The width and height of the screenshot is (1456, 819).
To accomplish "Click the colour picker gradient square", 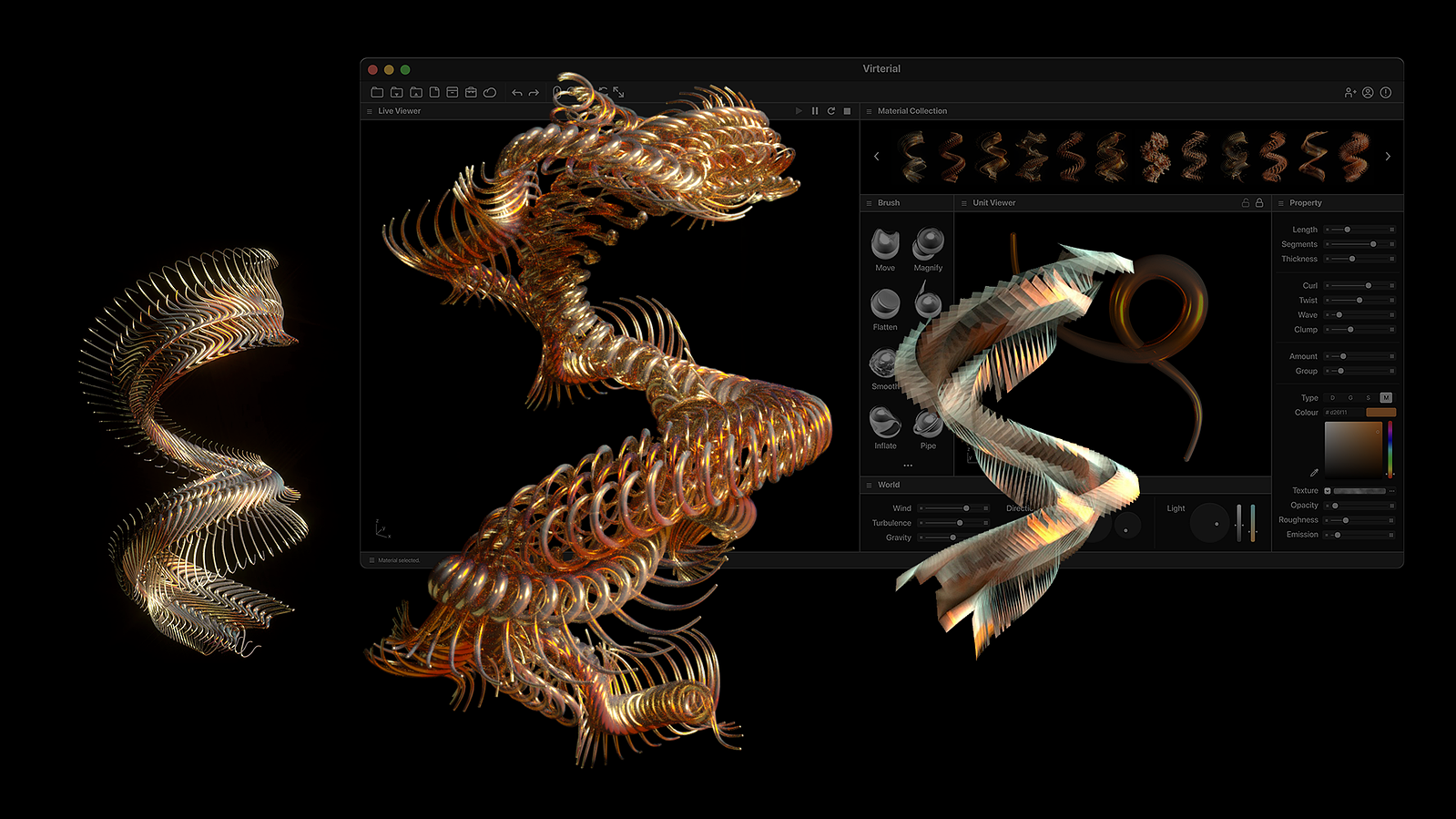I will tap(1353, 449).
